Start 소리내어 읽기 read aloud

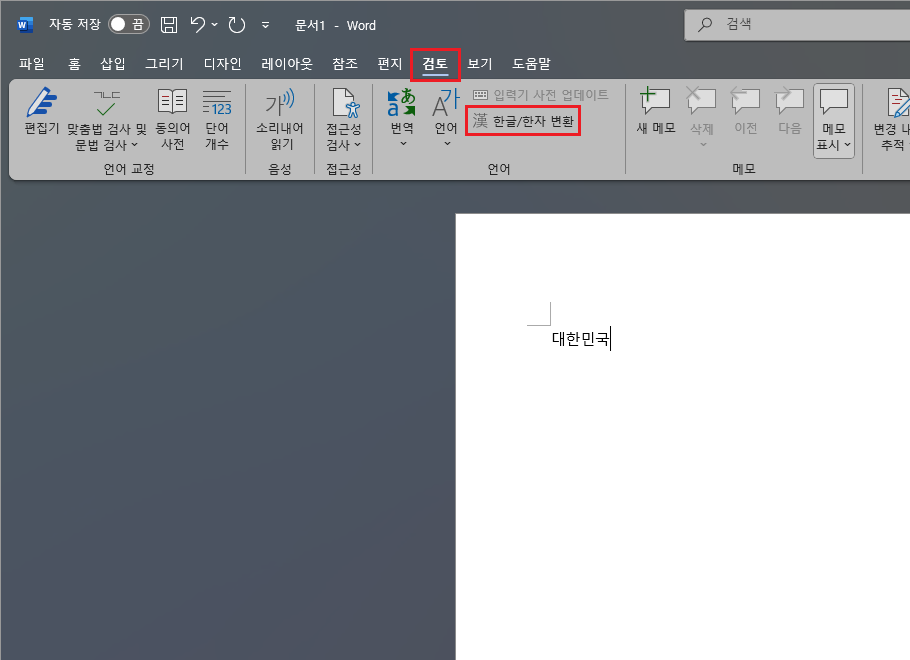[279, 117]
